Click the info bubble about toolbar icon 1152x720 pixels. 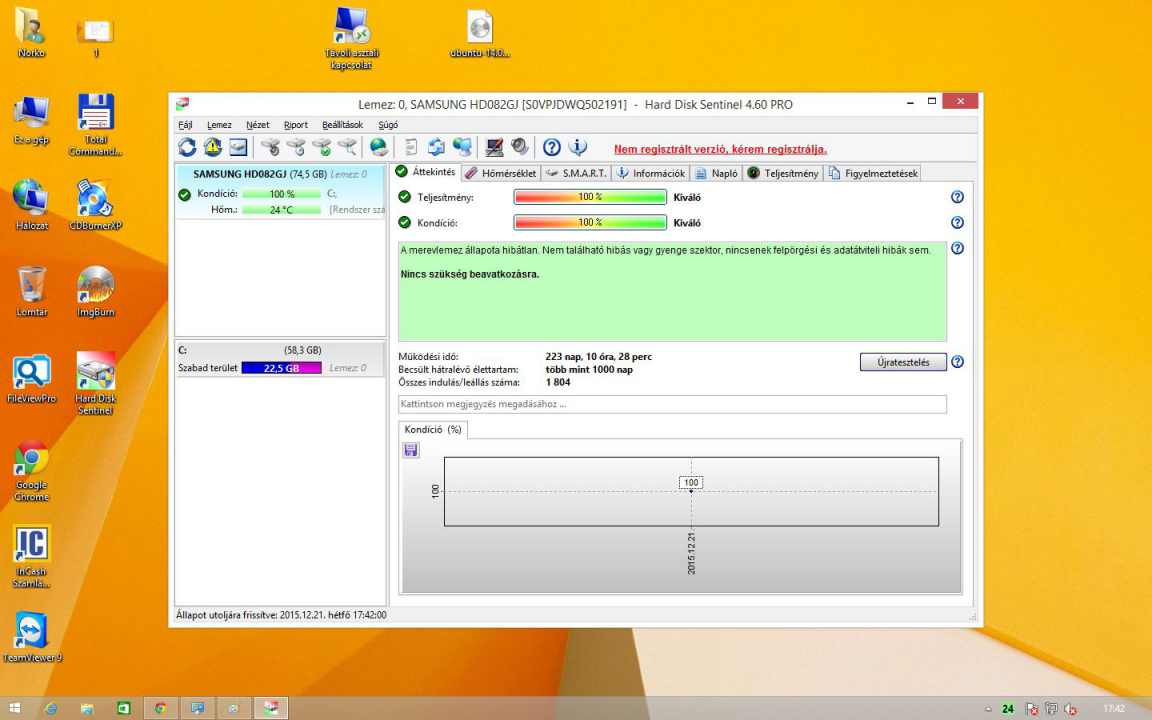578,148
